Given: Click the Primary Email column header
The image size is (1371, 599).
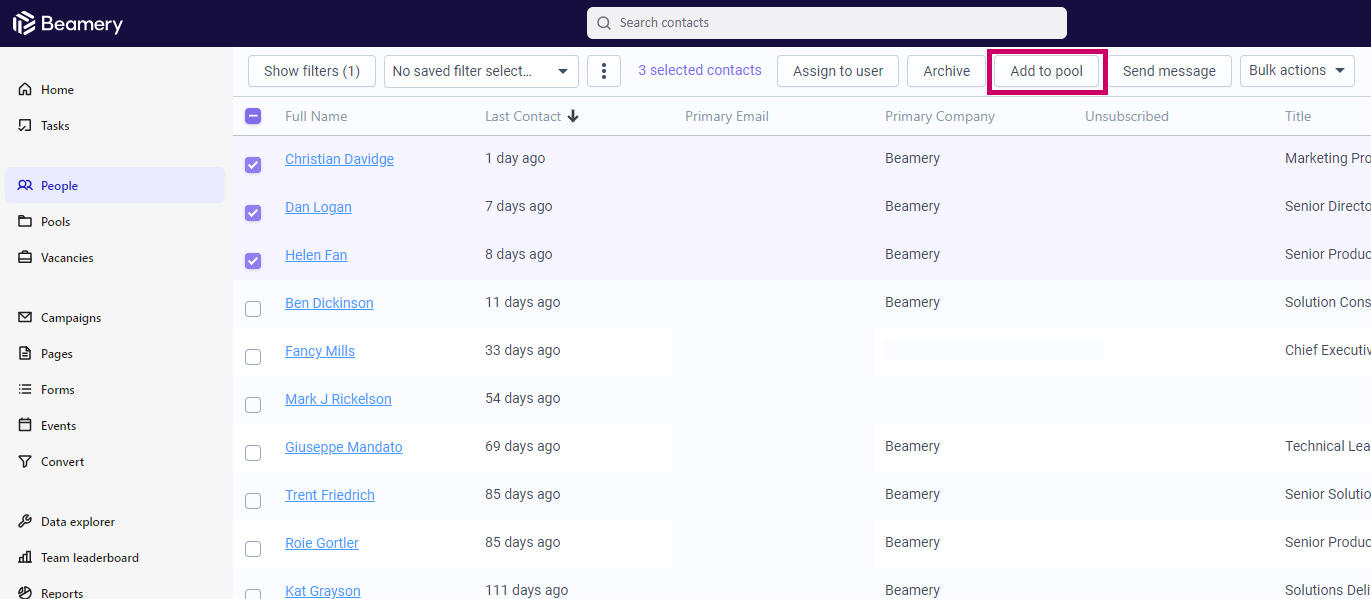Looking at the screenshot, I should click(727, 116).
